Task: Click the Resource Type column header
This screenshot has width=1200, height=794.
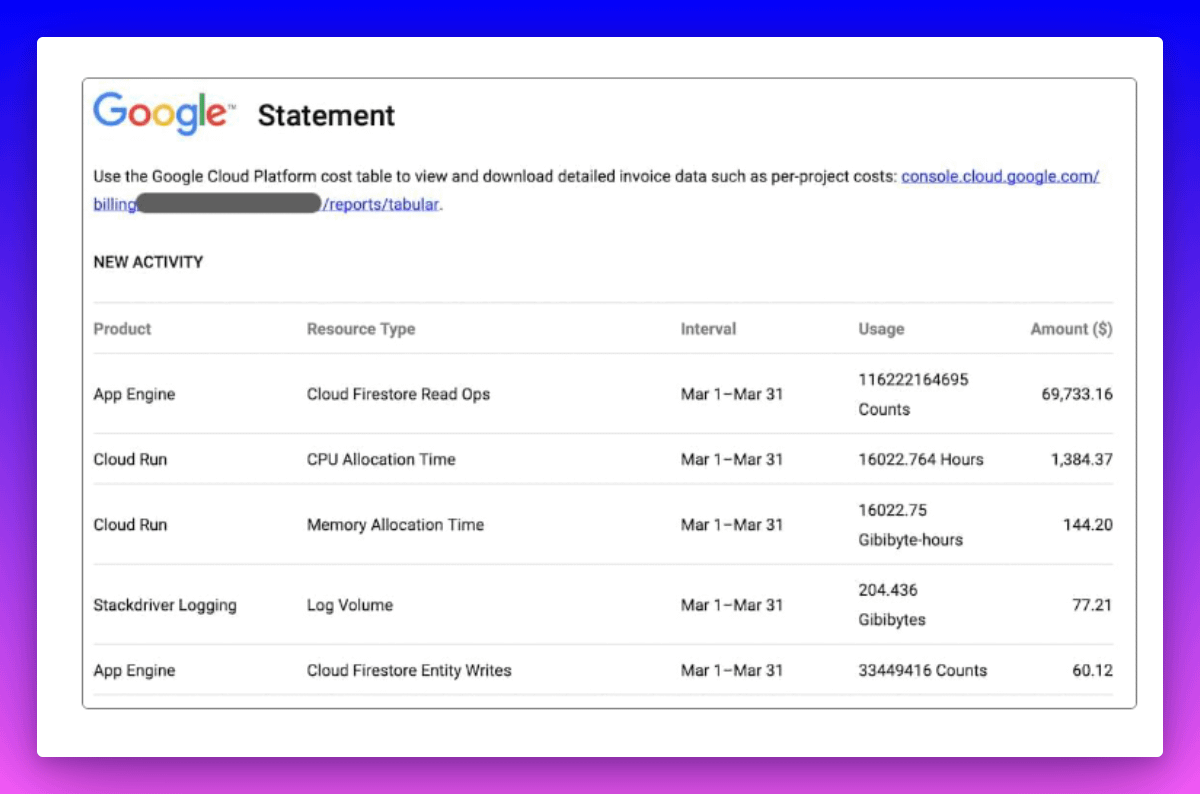Action: [x=361, y=329]
